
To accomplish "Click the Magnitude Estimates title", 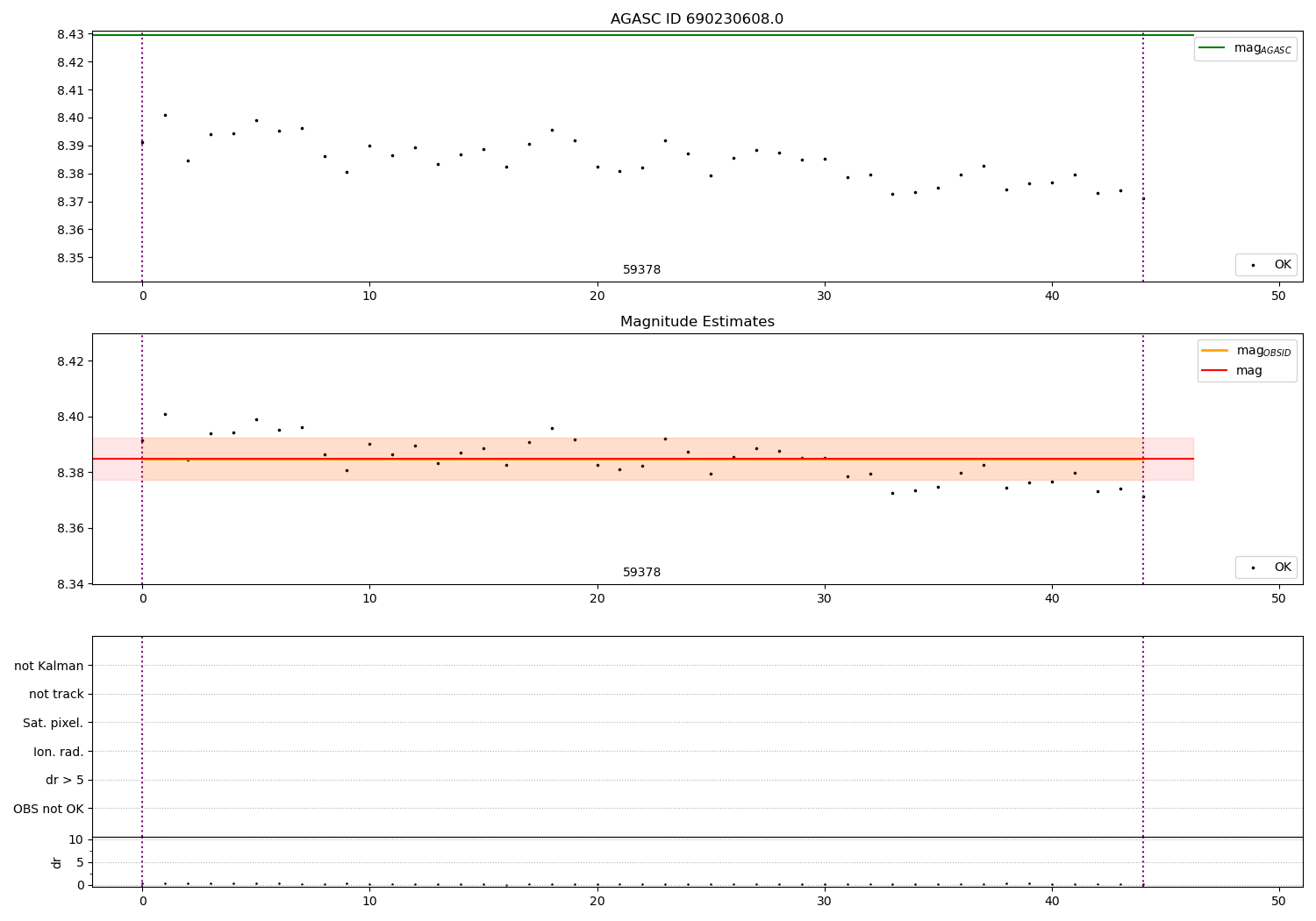I will [697, 322].
